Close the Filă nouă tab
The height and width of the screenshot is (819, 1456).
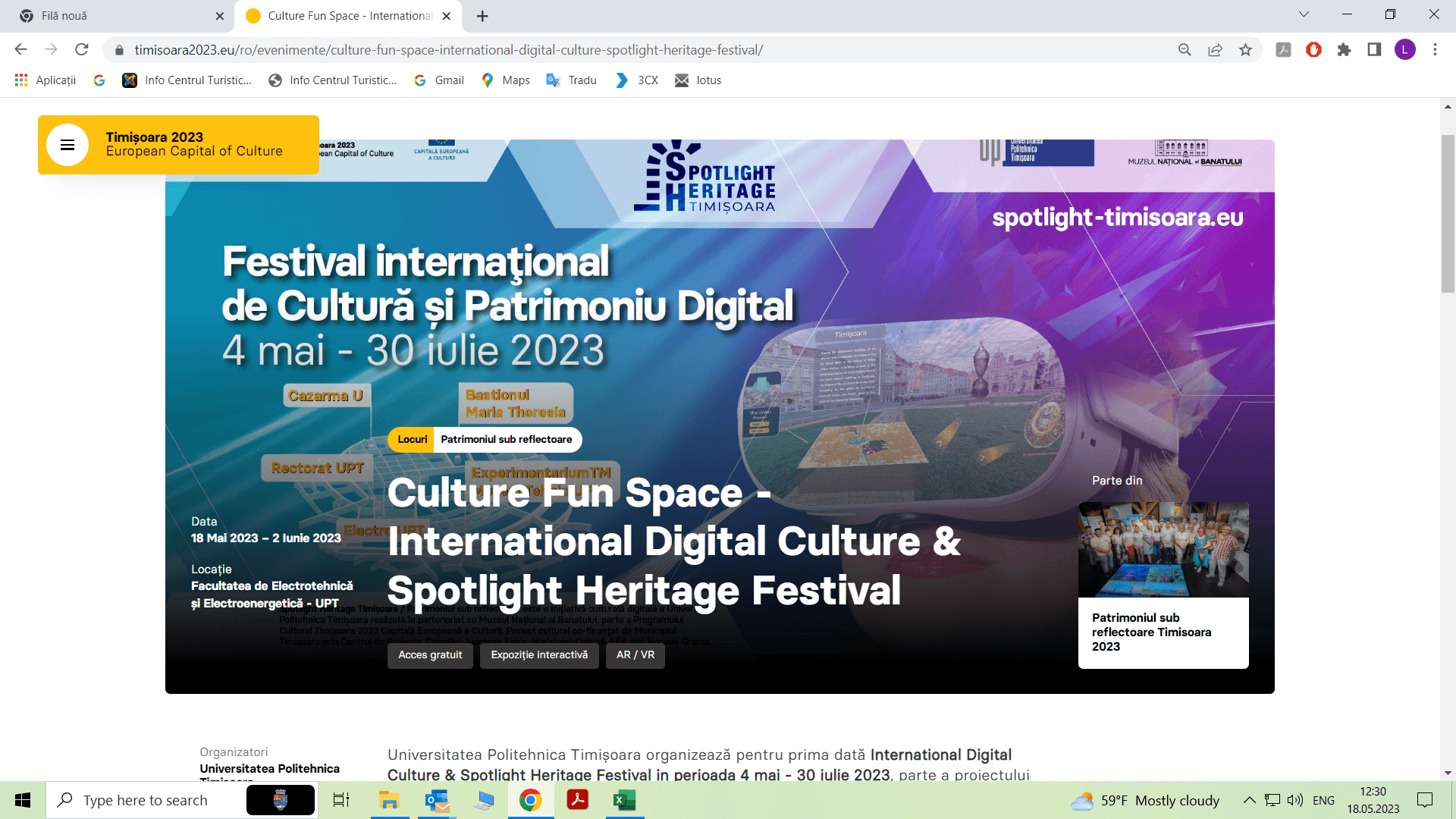(220, 16)
